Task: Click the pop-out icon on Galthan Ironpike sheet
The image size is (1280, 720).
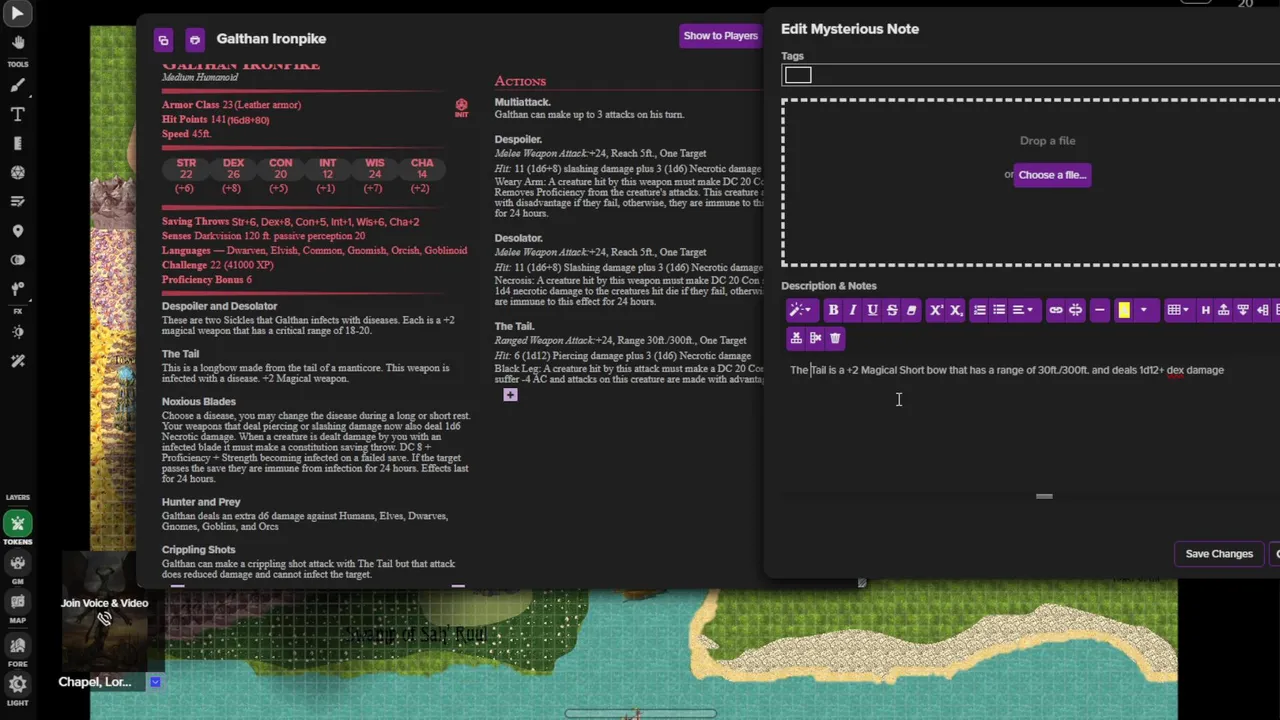Action: click(163, 40)
